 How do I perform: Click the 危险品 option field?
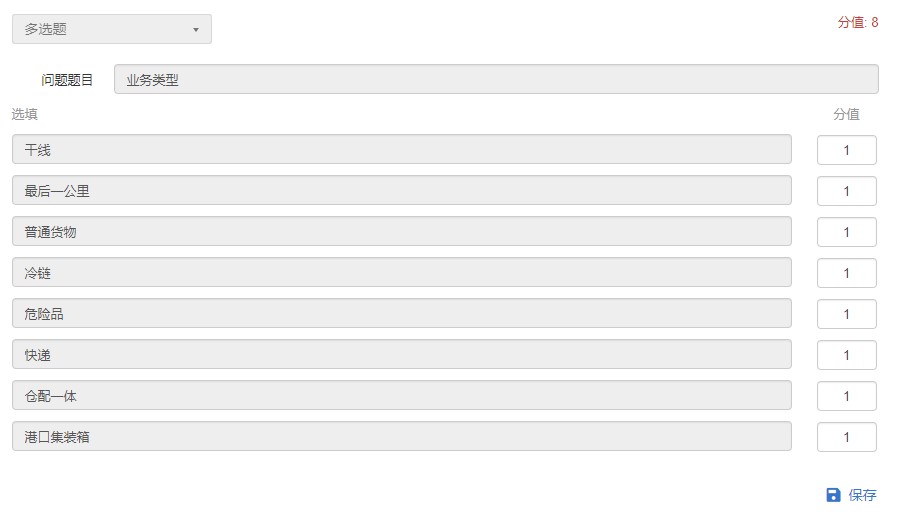click(401, 314)
